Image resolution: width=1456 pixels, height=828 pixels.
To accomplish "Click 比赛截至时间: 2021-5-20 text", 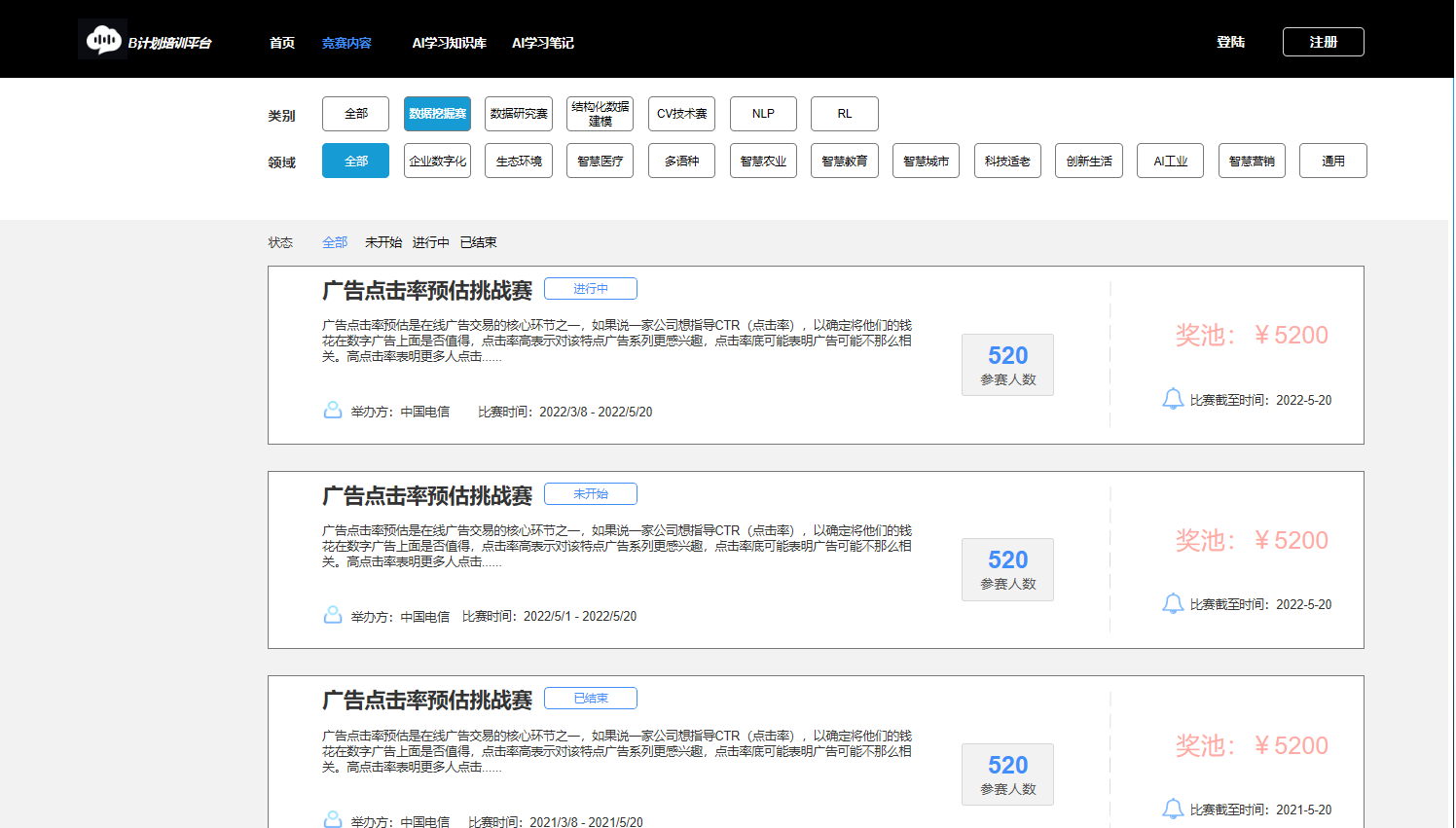I will click(x=1260, y=810).
